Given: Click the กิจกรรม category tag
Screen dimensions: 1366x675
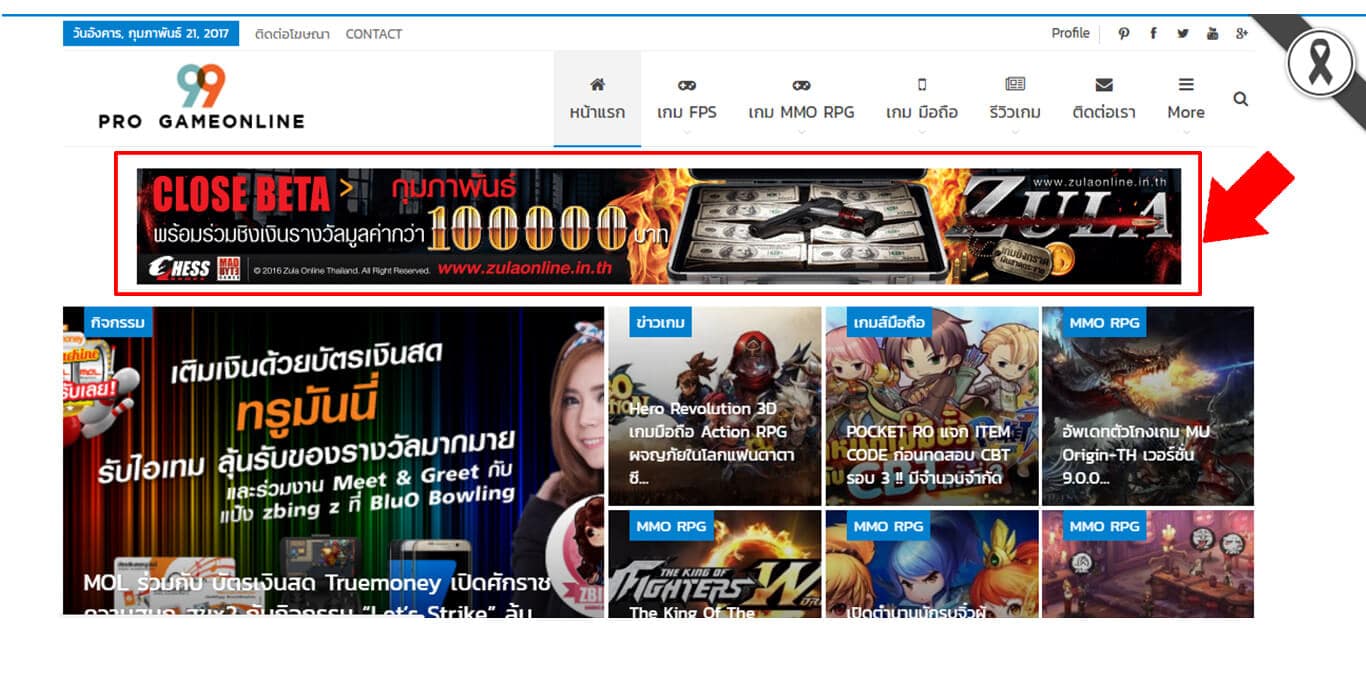Looking at the screenshot, I should 118,322.
